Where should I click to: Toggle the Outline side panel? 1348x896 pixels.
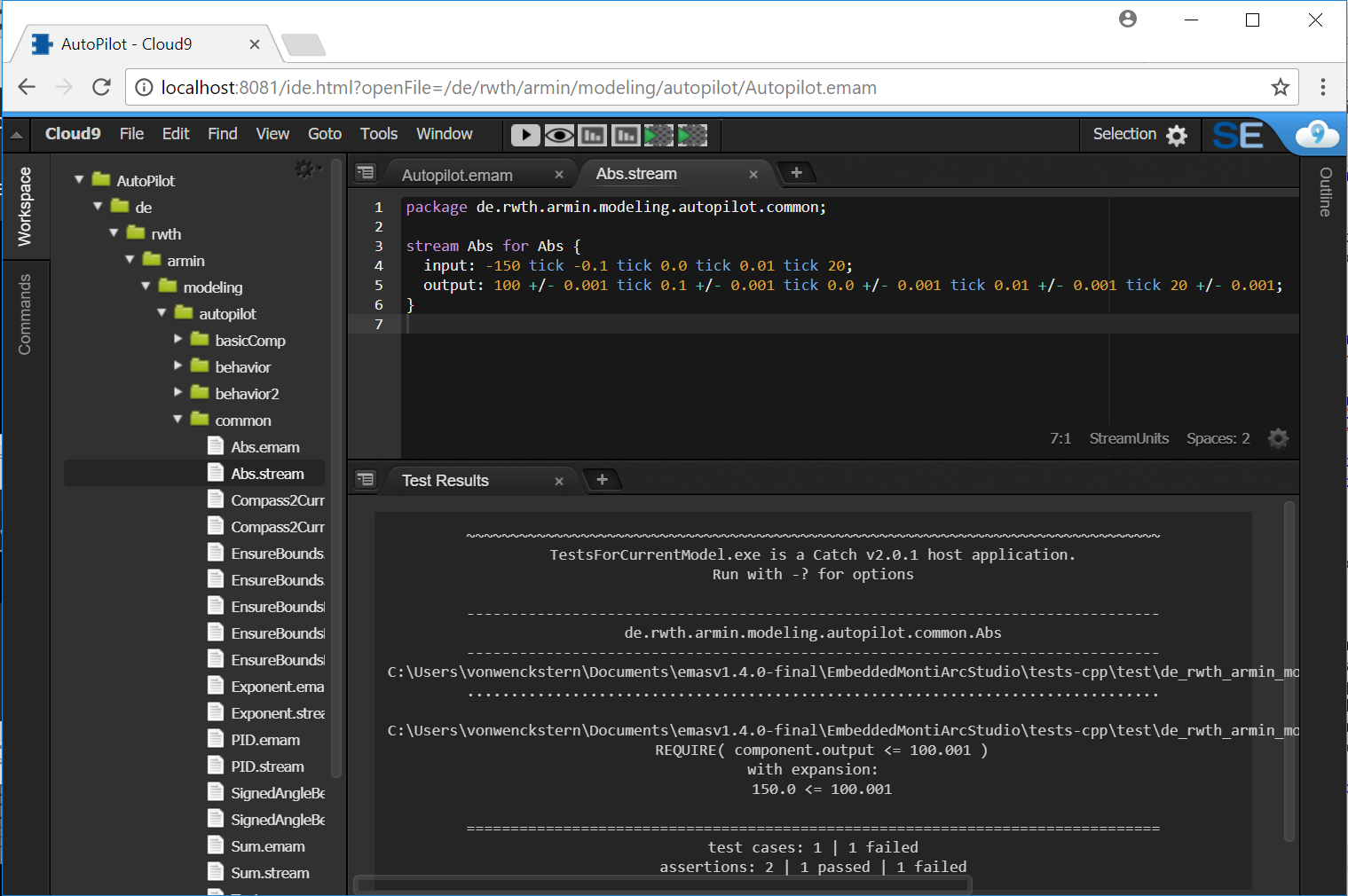(1325, 192)
